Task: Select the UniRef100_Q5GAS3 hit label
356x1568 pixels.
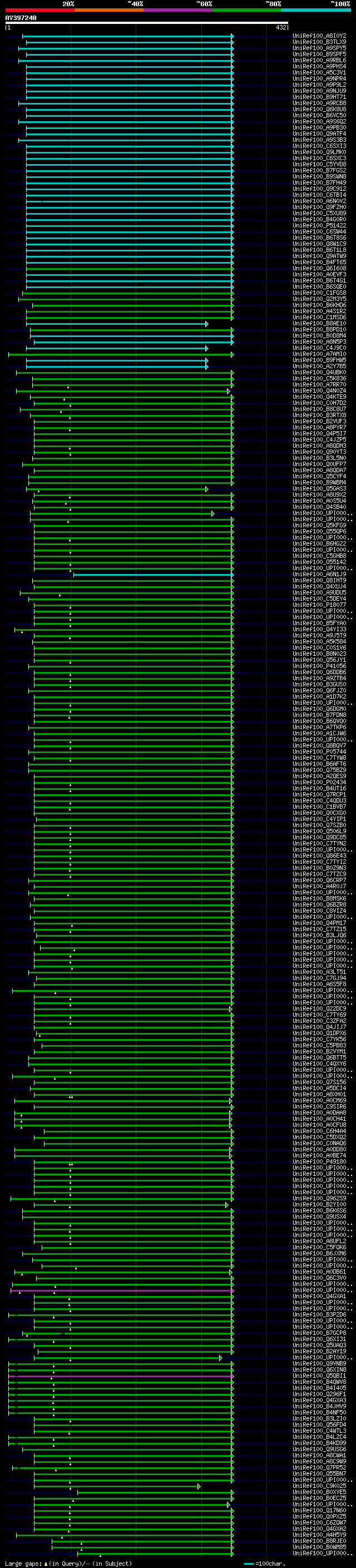Action: click(x=319, y=489)
